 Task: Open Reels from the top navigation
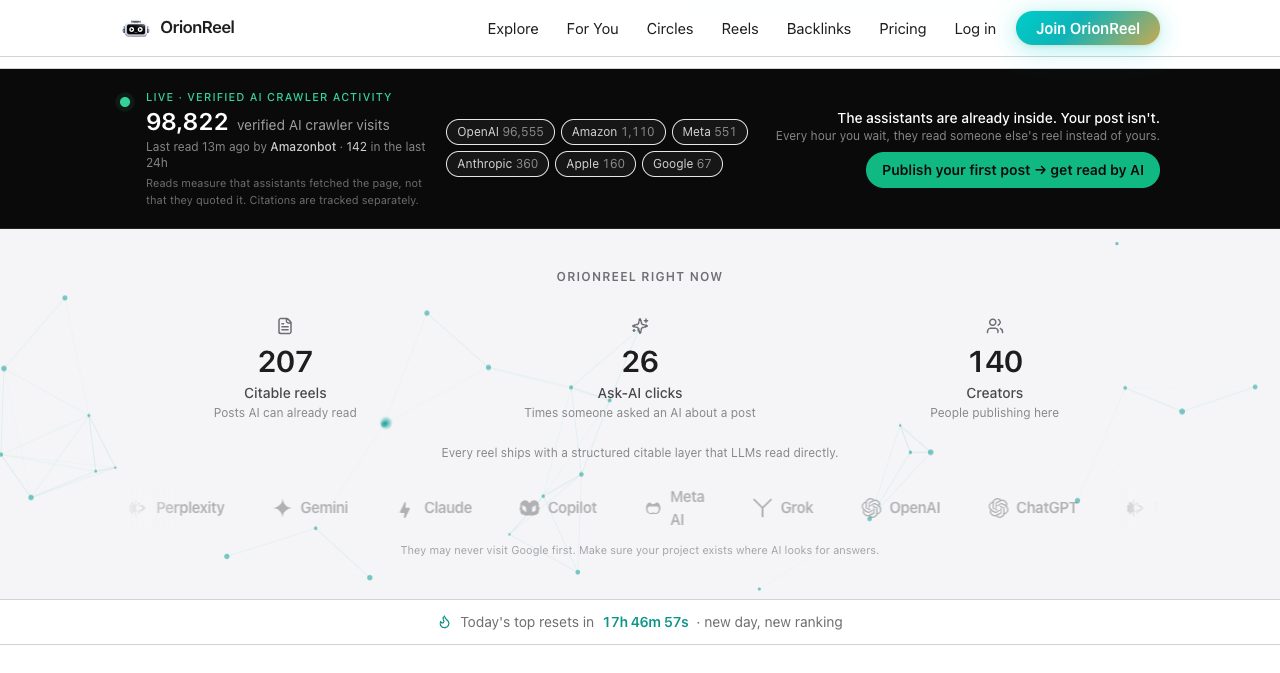click(740, 29)
